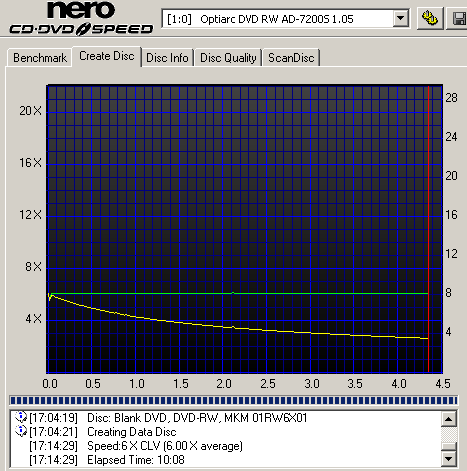The image size is (467, 471).
Task: Click the floppy disk save icon
Action: pyautogui.click(x=458, y=18)
